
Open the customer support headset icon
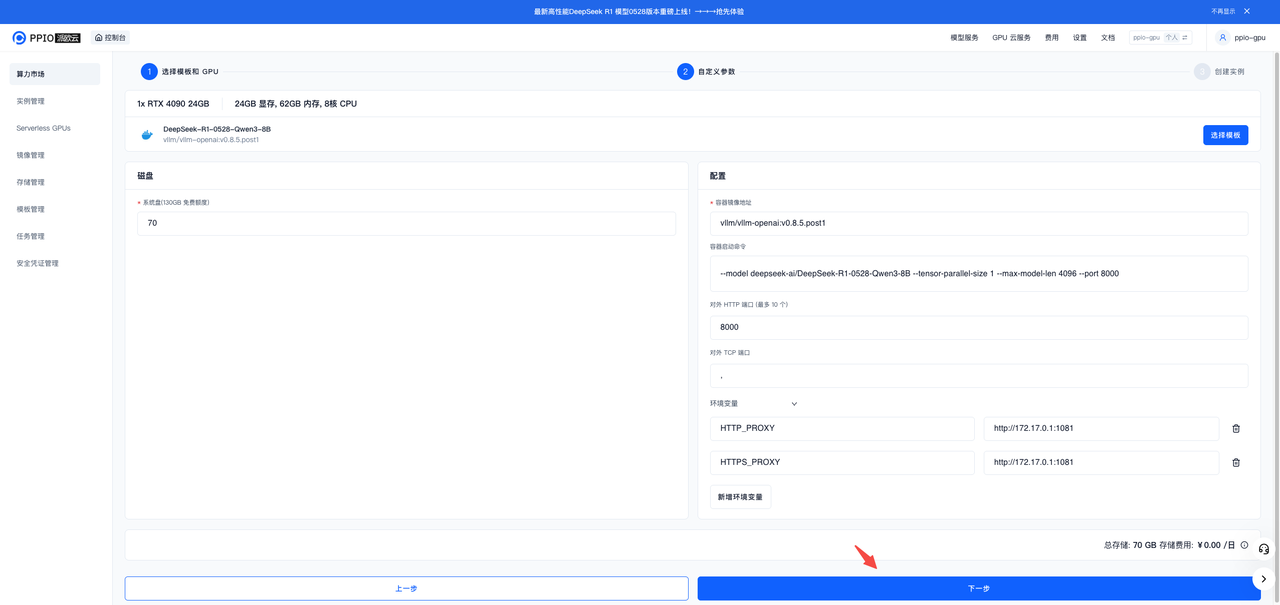(1264, 549)
